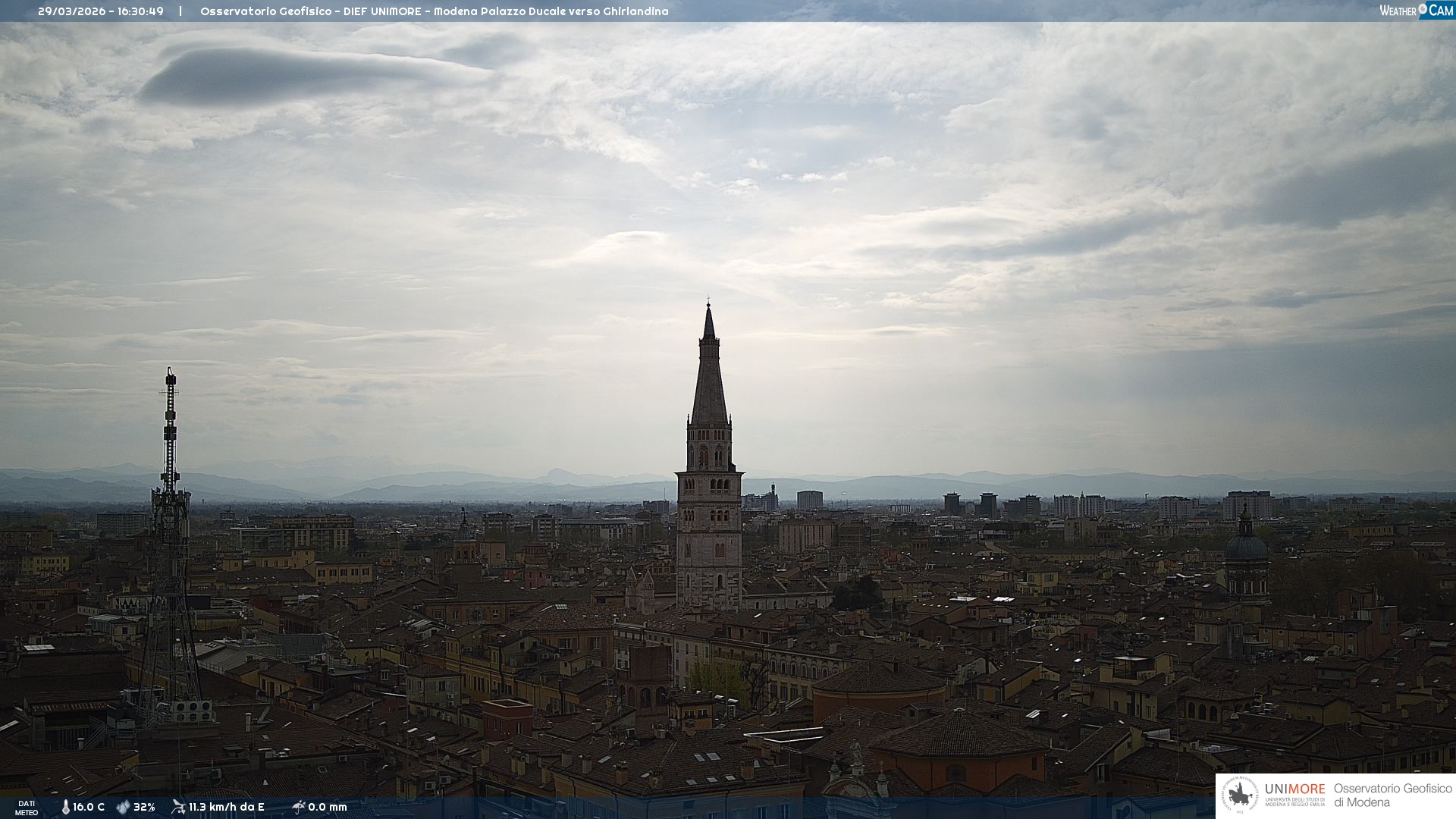The height and width of the screenshot is (819, 1456).
Task: Click the 16.0 C temperature reading
Action: pos(89,807)
